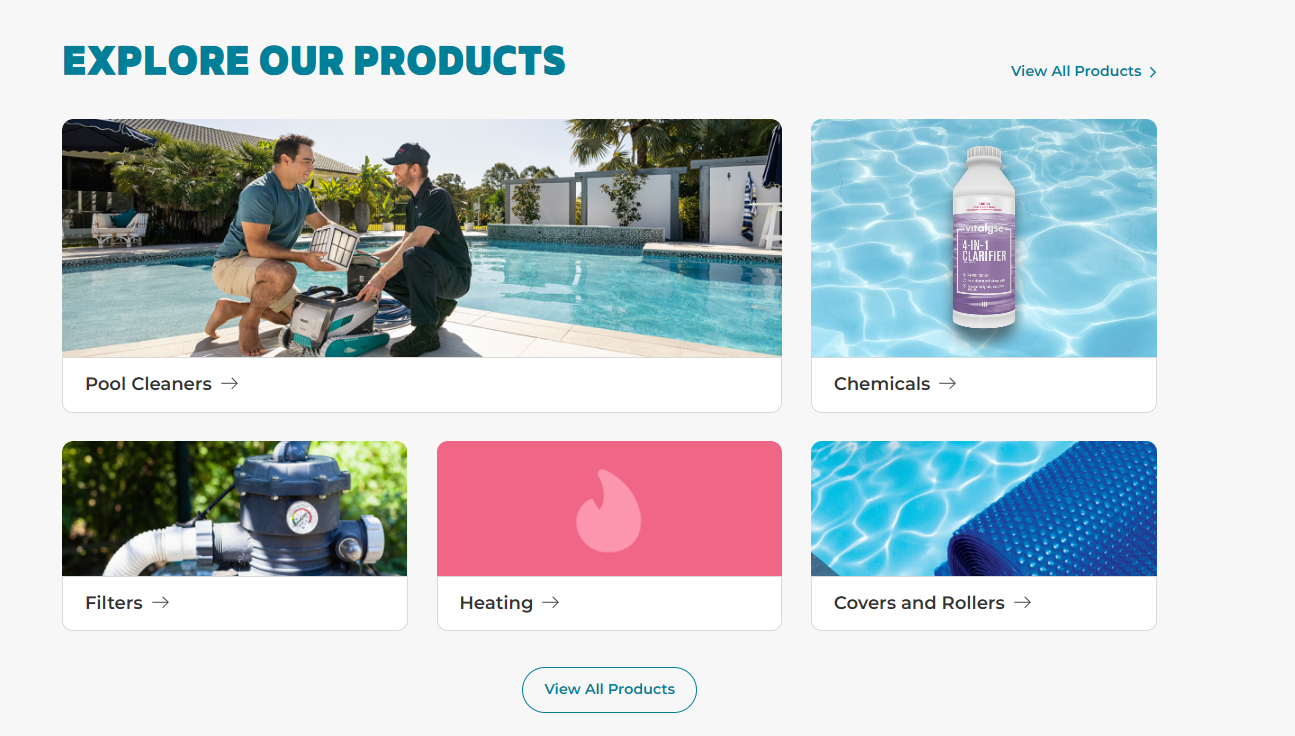The image size is (1295, 736).
Task: Open the Filters category label
Action: click(114, 603)
